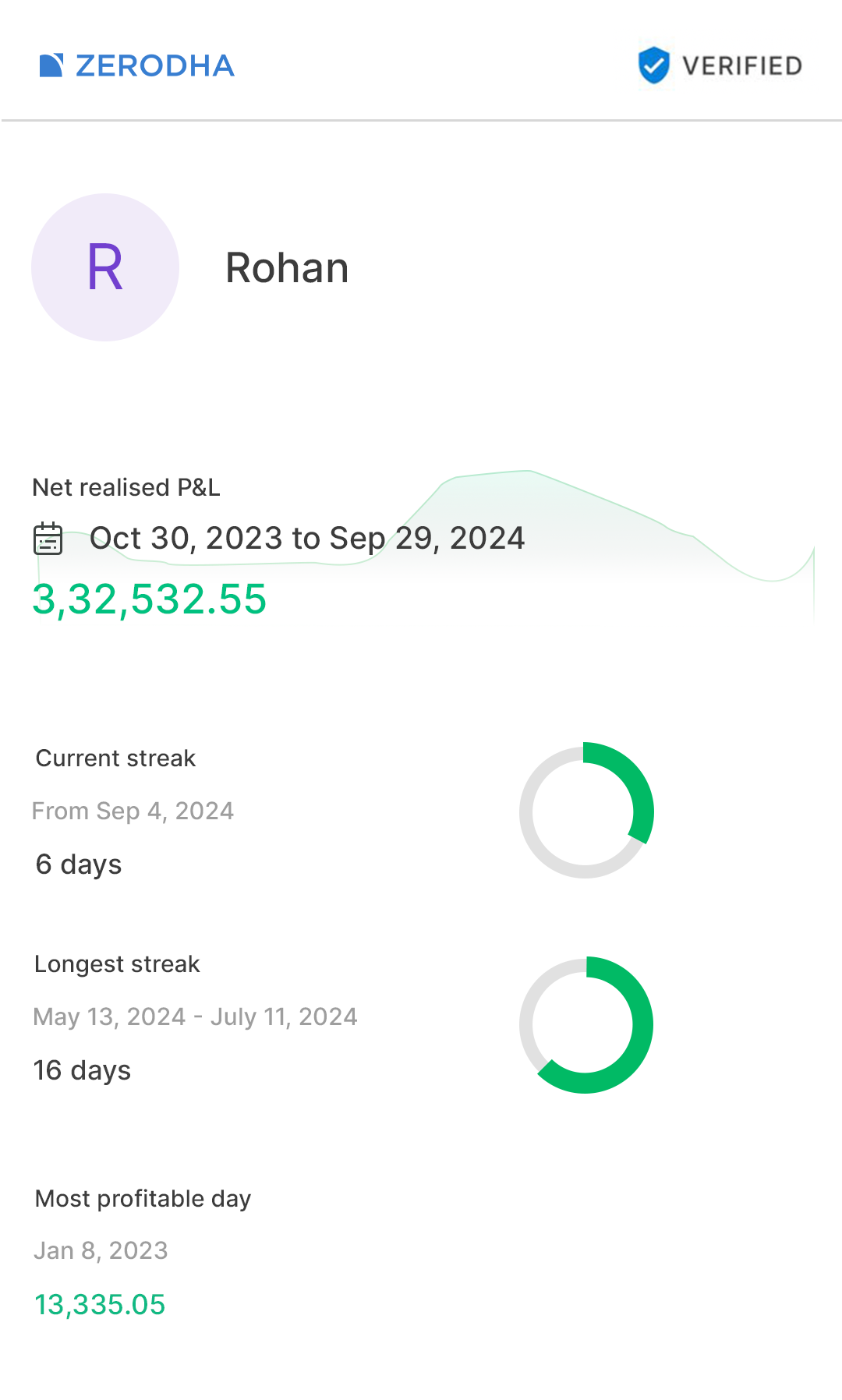This screenshot has width=842, height=1400.
Task: Click the purple R profile avatar
Action: 105,267
